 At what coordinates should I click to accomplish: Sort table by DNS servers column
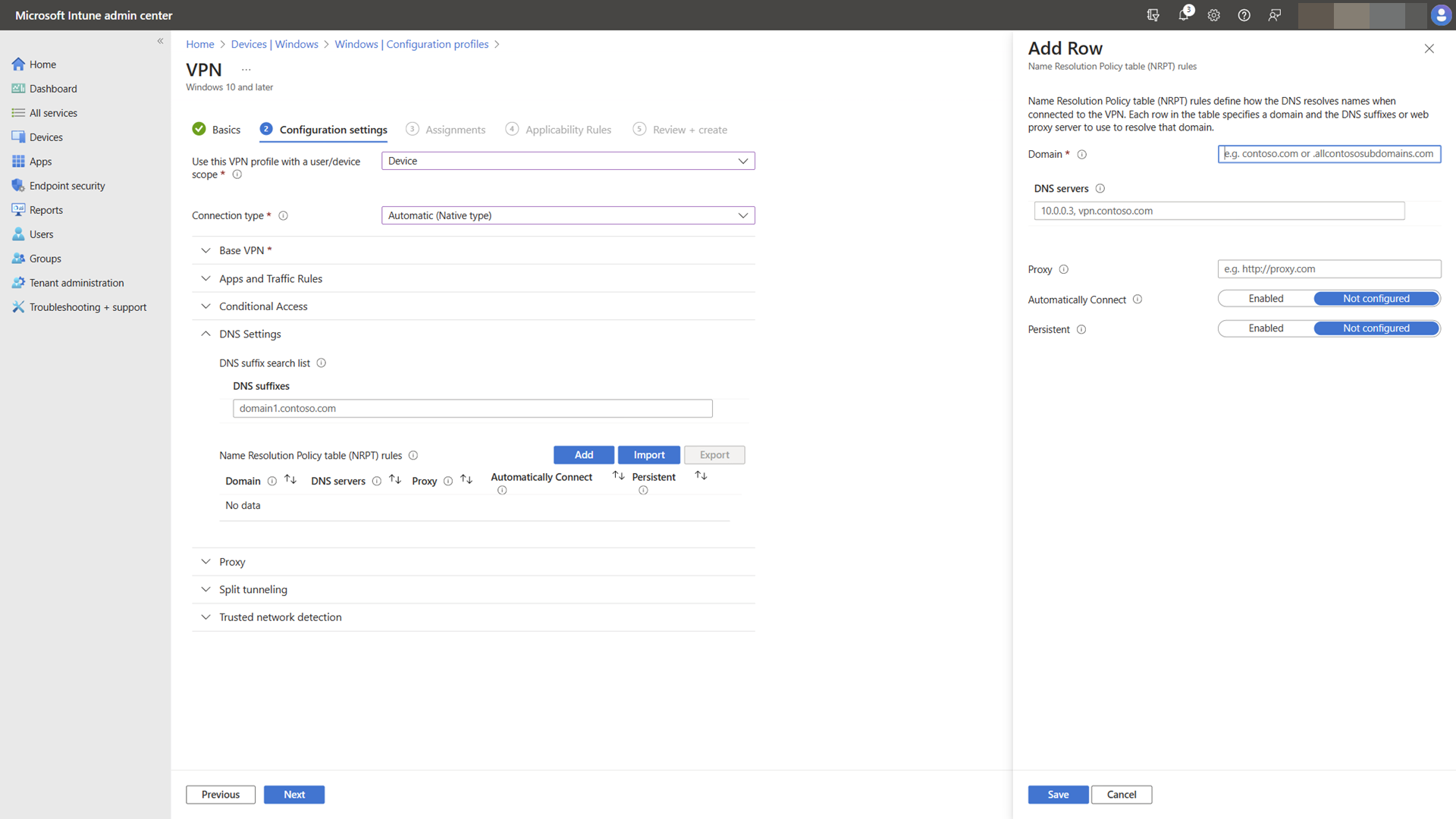(395, 479)
